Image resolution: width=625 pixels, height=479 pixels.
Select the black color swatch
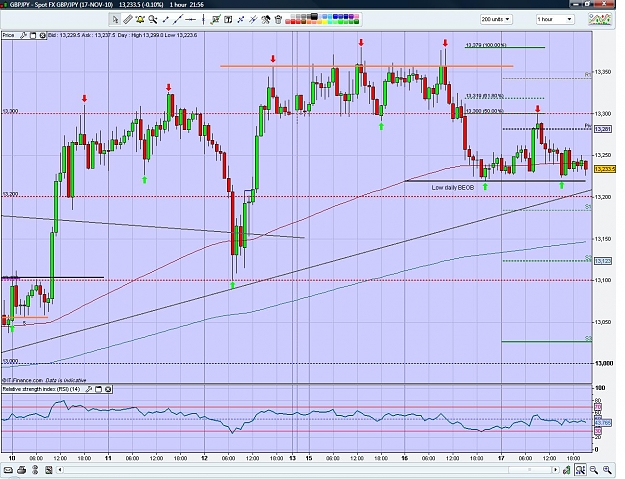(314, 16)
